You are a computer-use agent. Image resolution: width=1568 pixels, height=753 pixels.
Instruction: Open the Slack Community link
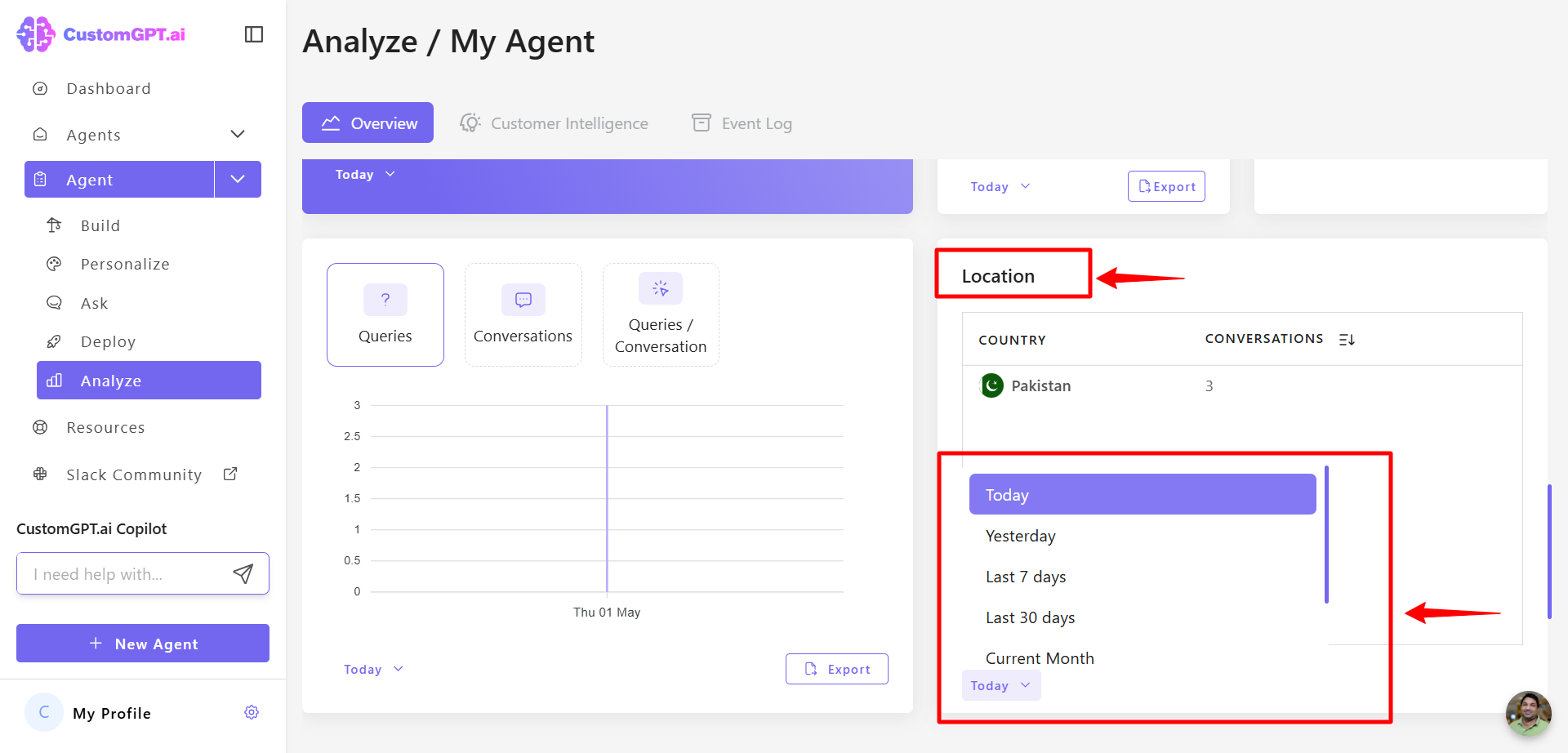click(x=134, y=475)
